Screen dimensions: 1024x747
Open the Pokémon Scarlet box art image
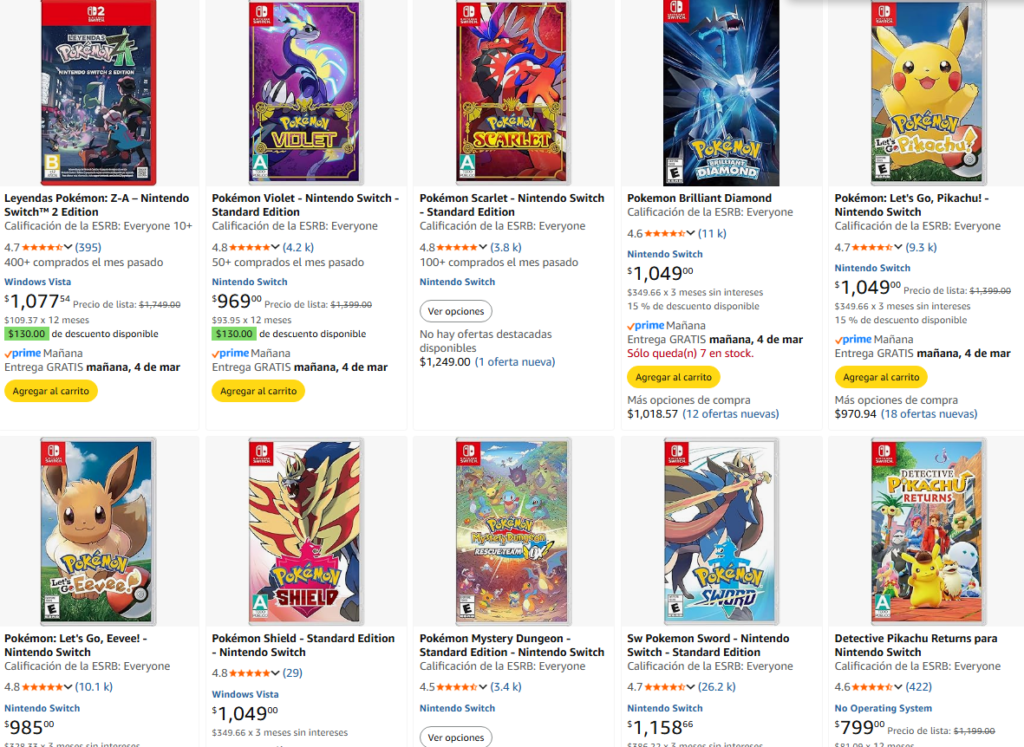[511, 93]
